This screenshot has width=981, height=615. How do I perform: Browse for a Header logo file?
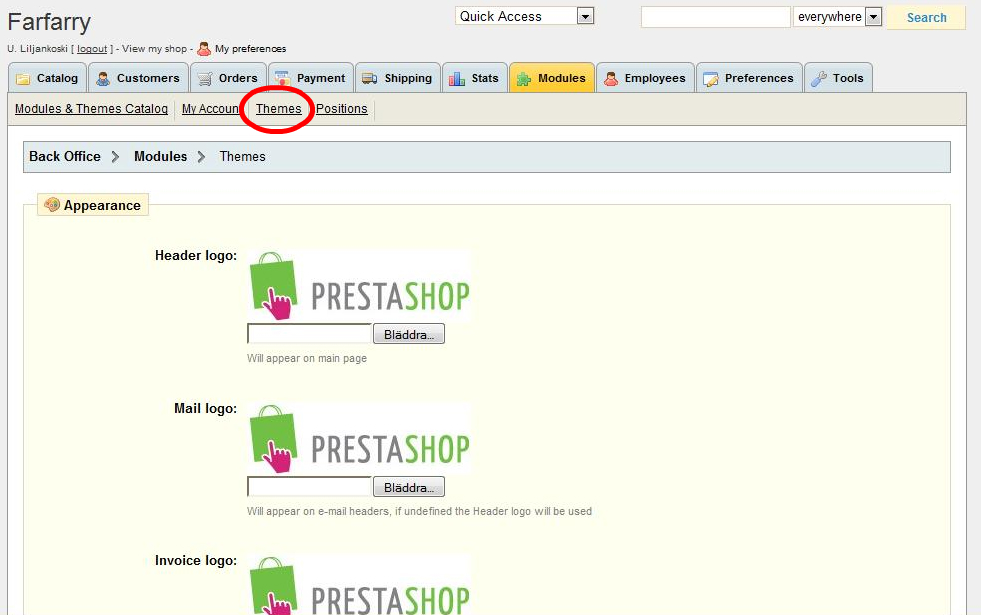click(409, 334)
